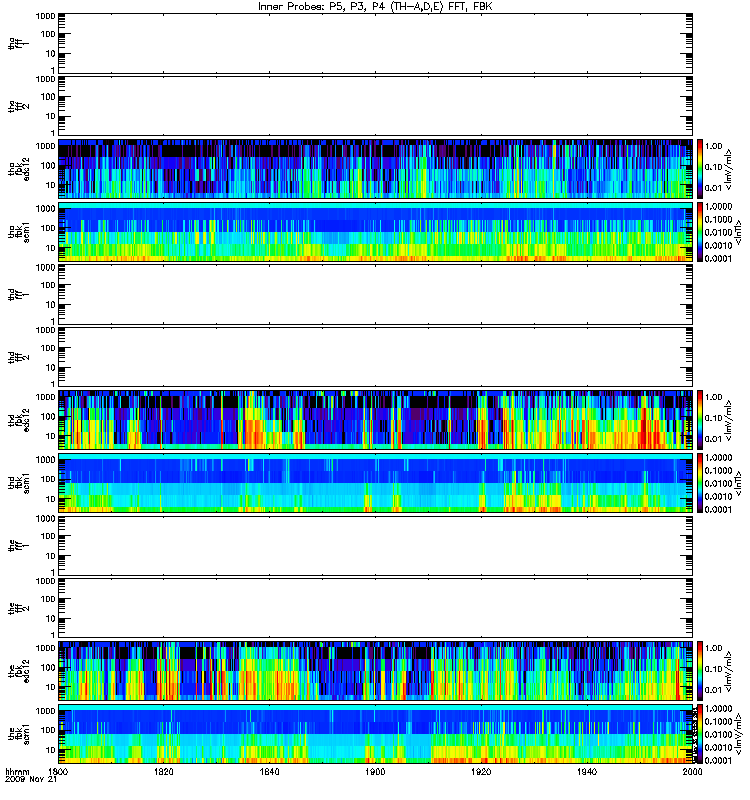Click the 'the fff 2' panel label
Image resolution: width=750 pixels, height=800 pixels.
click(x=18, y=608)
